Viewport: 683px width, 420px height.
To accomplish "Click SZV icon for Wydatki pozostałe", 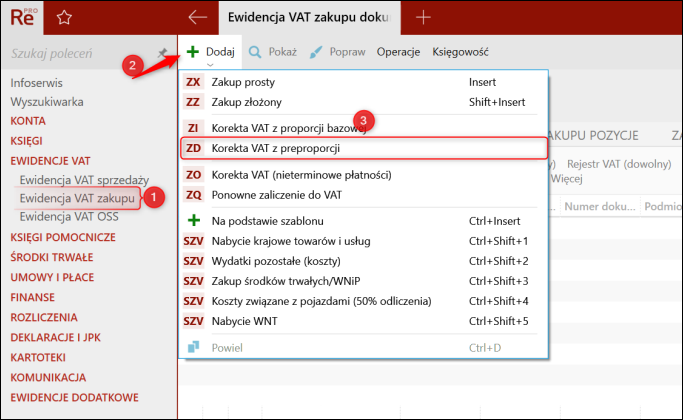I will tap(193, 261).
